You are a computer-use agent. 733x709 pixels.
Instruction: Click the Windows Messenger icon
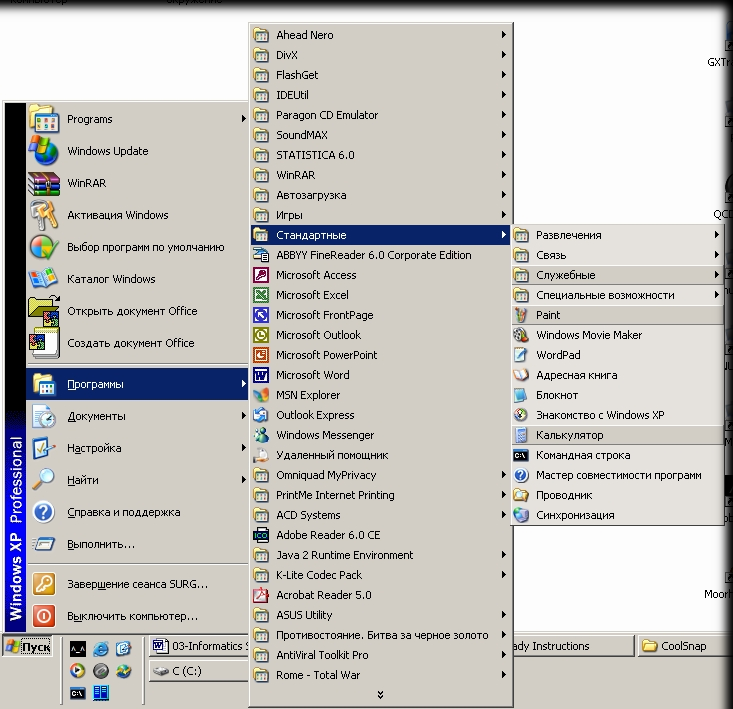pos(261,435)
